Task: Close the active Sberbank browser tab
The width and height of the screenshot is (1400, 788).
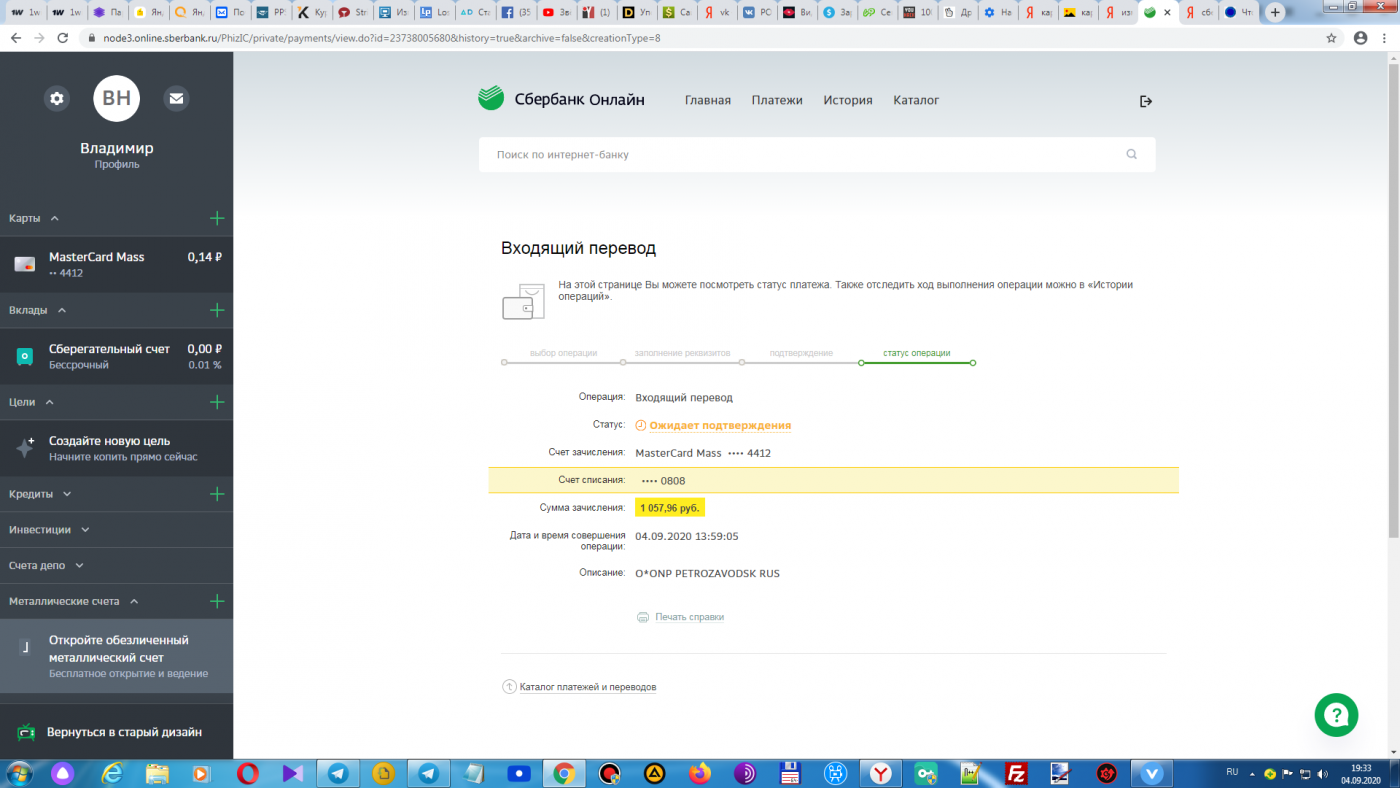Action: 1167,13
